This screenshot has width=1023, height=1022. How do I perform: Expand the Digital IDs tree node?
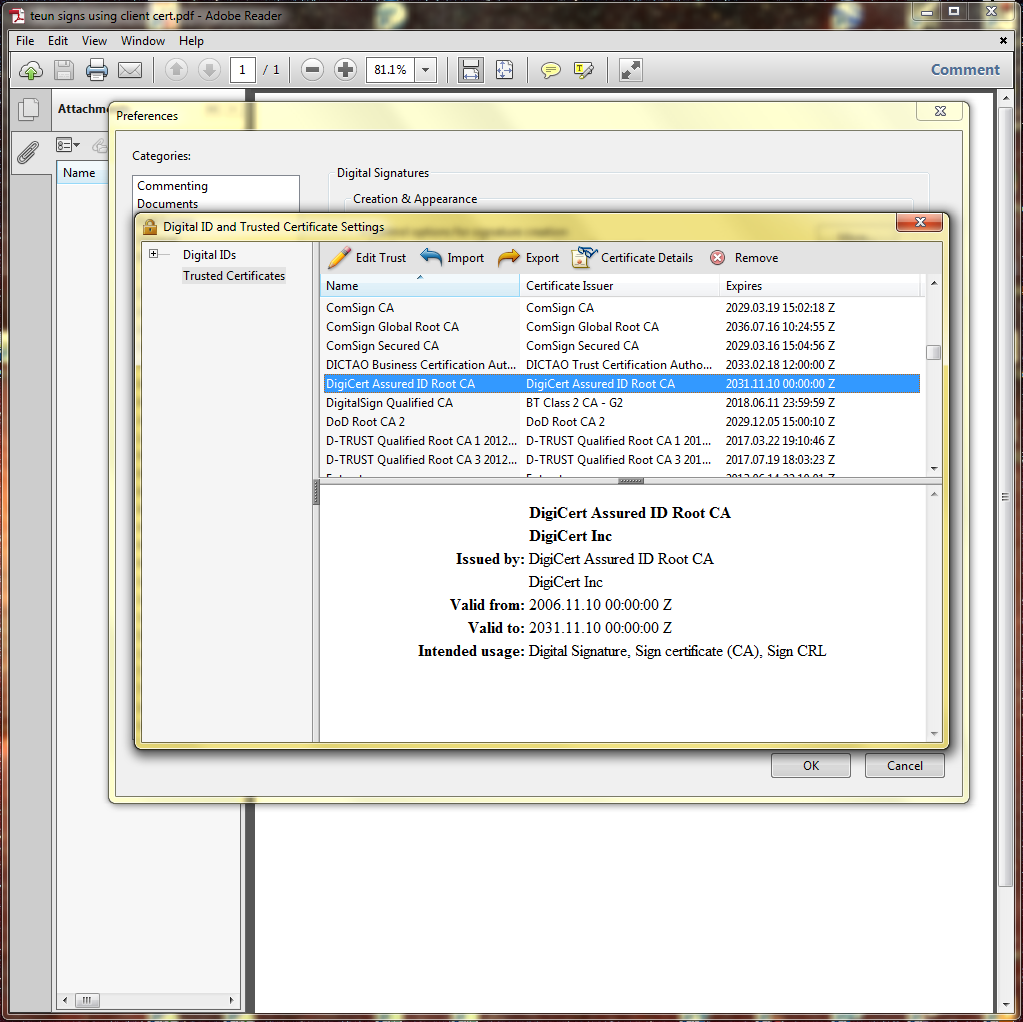pos(154,255)
